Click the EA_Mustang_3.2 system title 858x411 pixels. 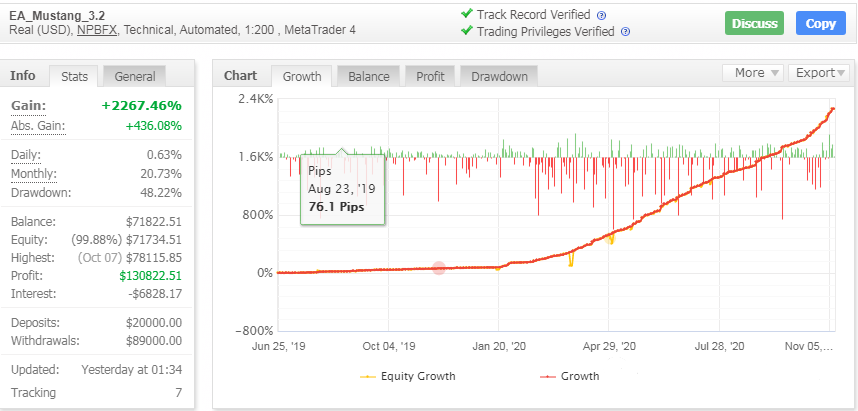point(57,15)
